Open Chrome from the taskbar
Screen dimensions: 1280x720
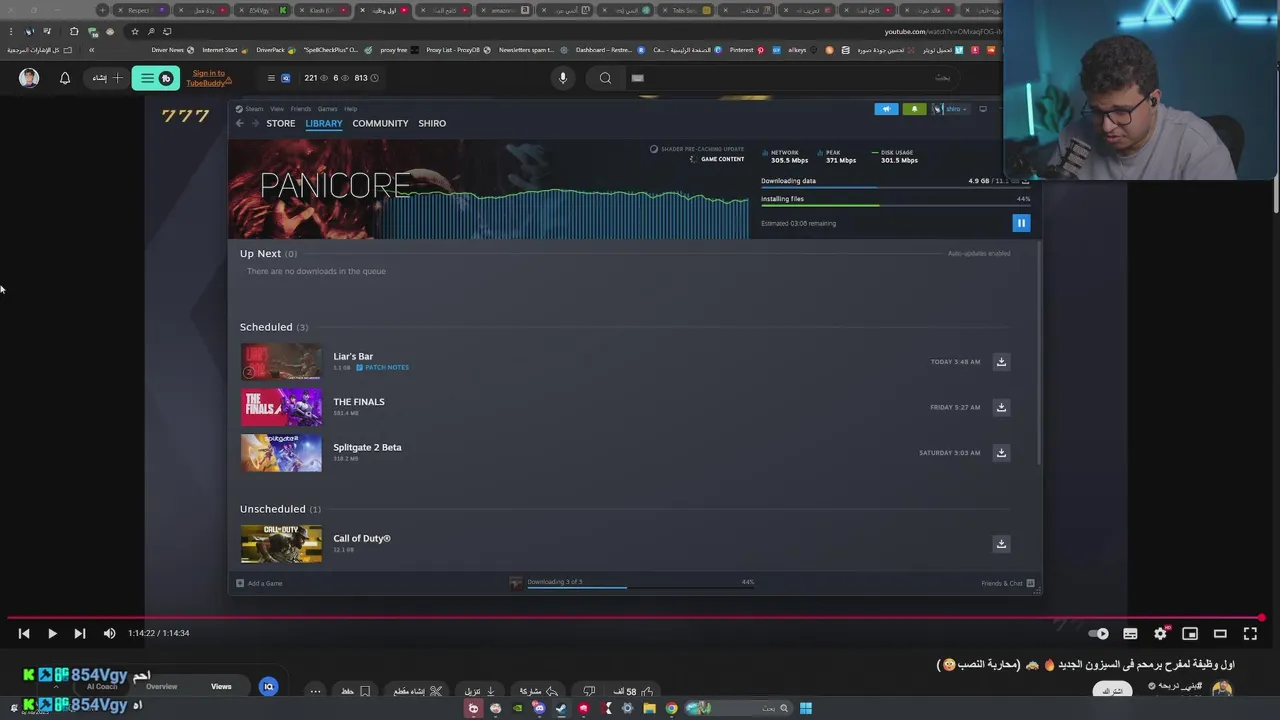[x=671, y=708]
